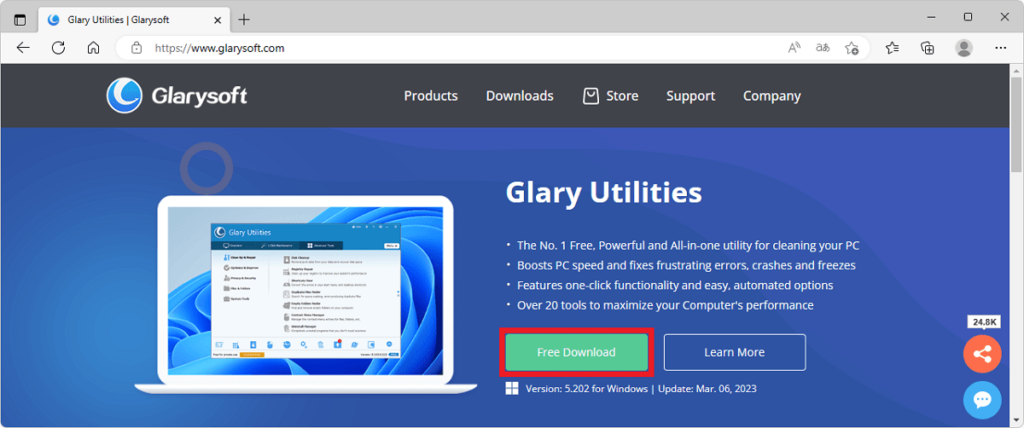The height and width of the screenshot is (428, 1024).
Task: Select the Glary Utilities | Glarysoft tab
Action: pyautogui.click(x=133, y=20)
